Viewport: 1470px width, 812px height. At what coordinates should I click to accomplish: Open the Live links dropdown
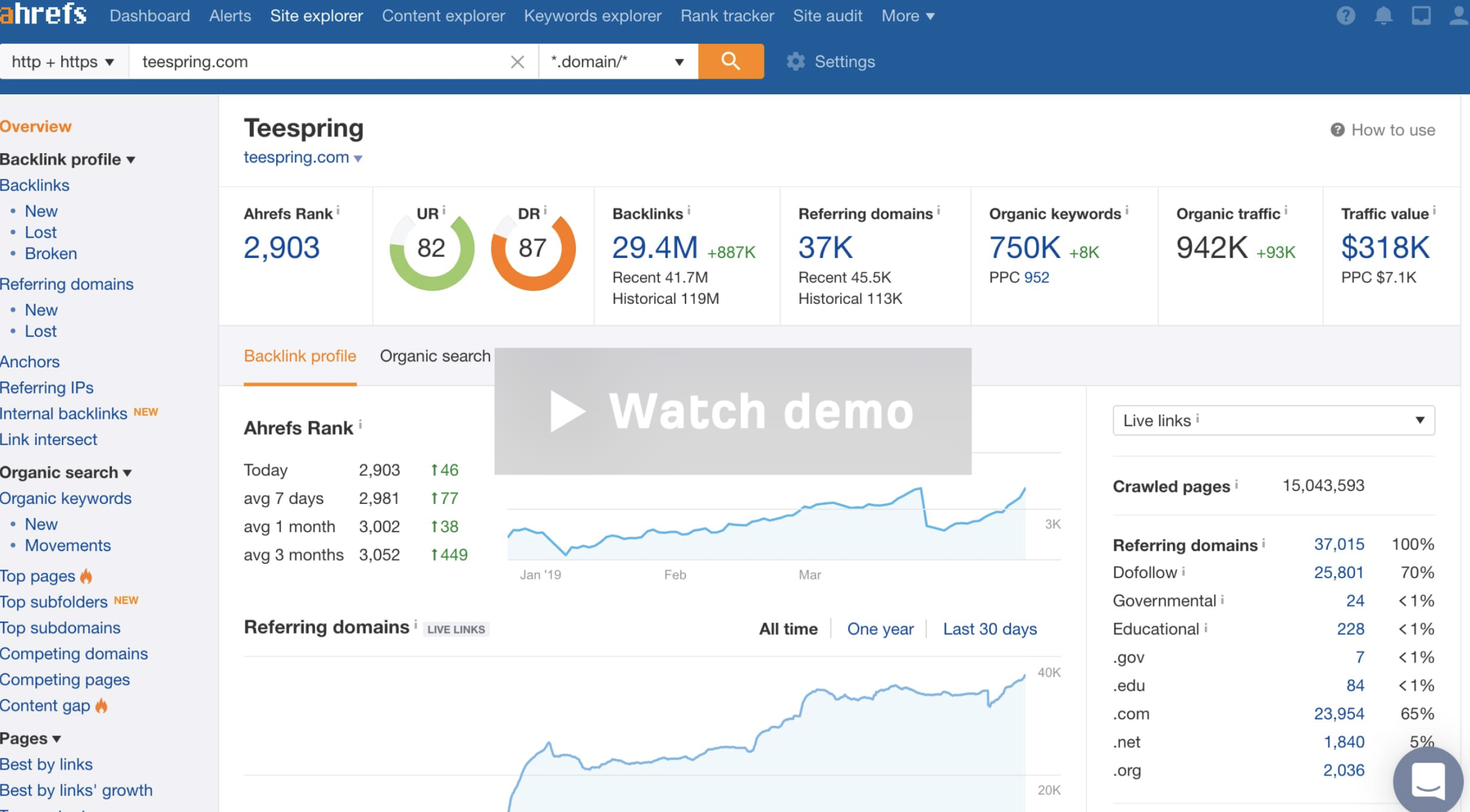1273,420
